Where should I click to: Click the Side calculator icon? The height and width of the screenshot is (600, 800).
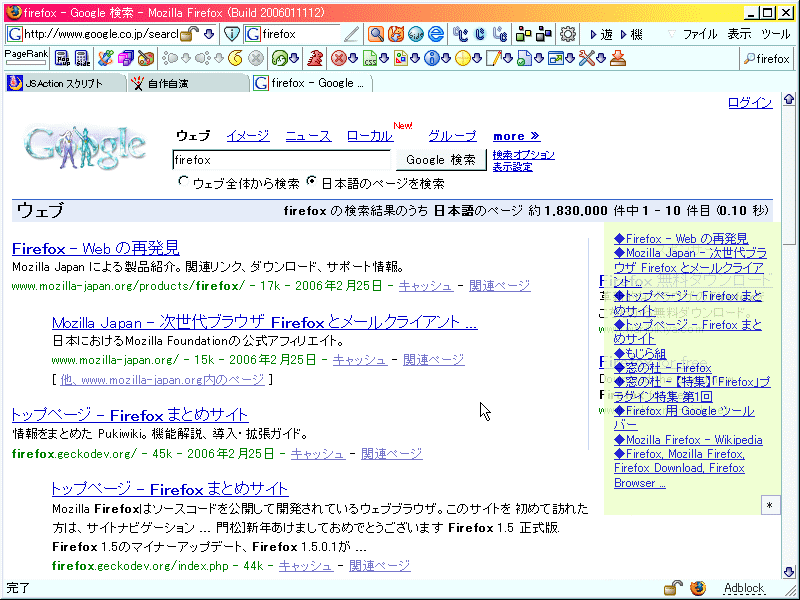coord(82,59)
